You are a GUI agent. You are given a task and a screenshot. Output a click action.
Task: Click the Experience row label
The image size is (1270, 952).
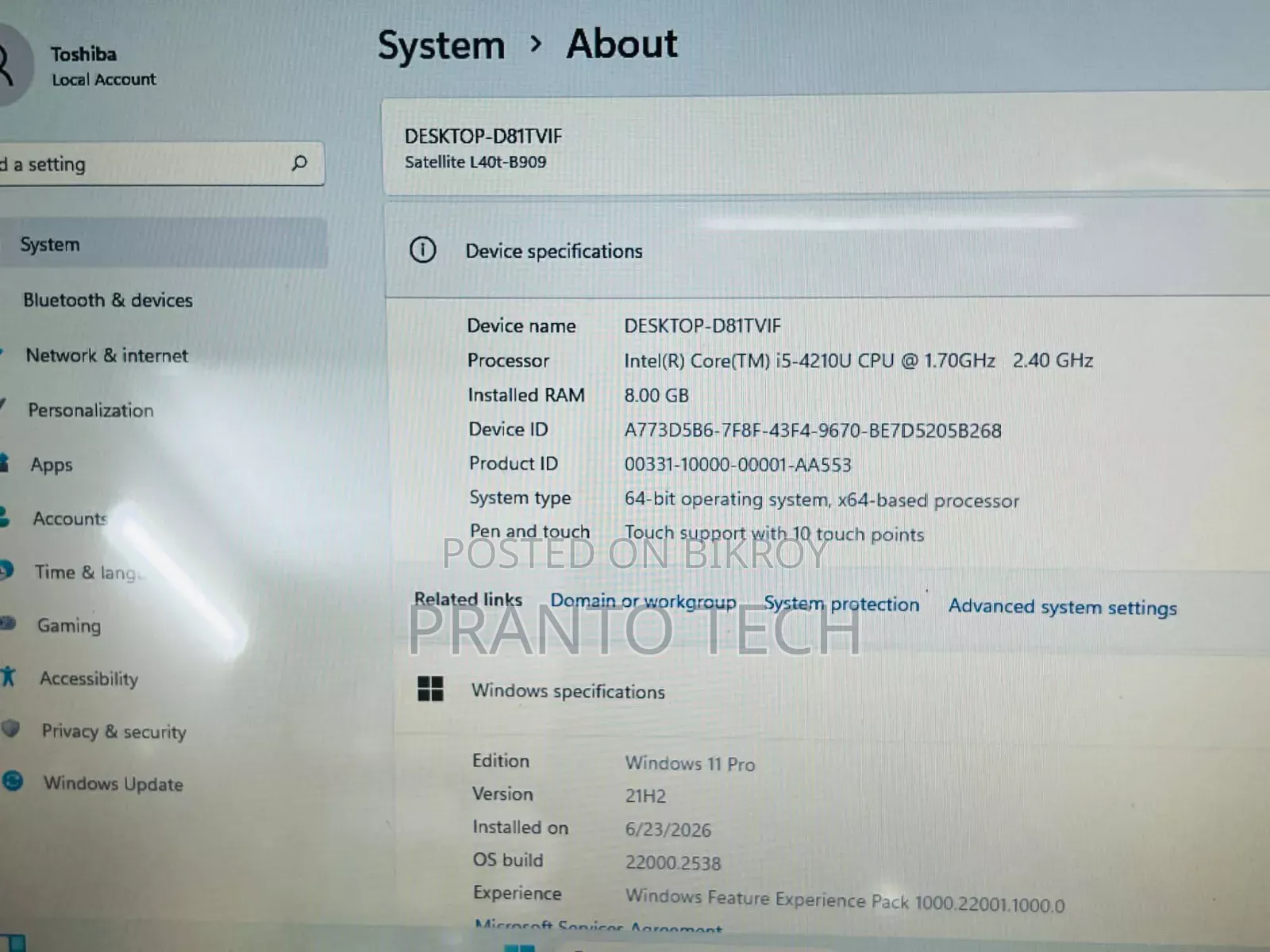[x=518, y=893]
